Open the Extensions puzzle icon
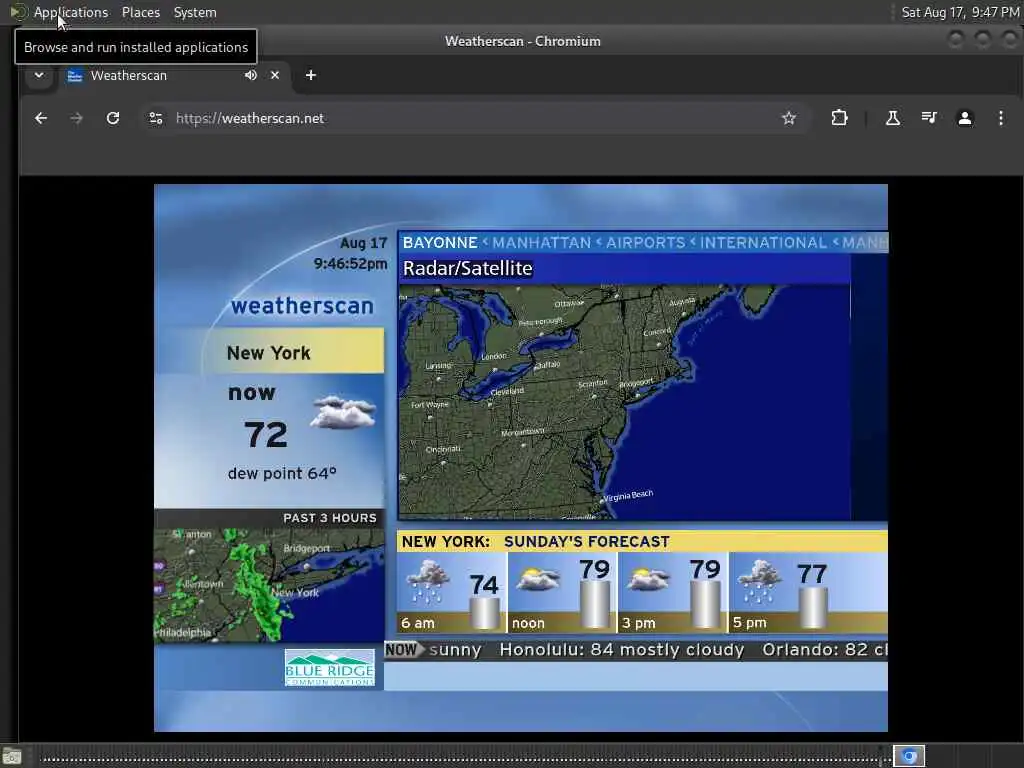Viewport: 1024px width, 768px height. (839, 118)
